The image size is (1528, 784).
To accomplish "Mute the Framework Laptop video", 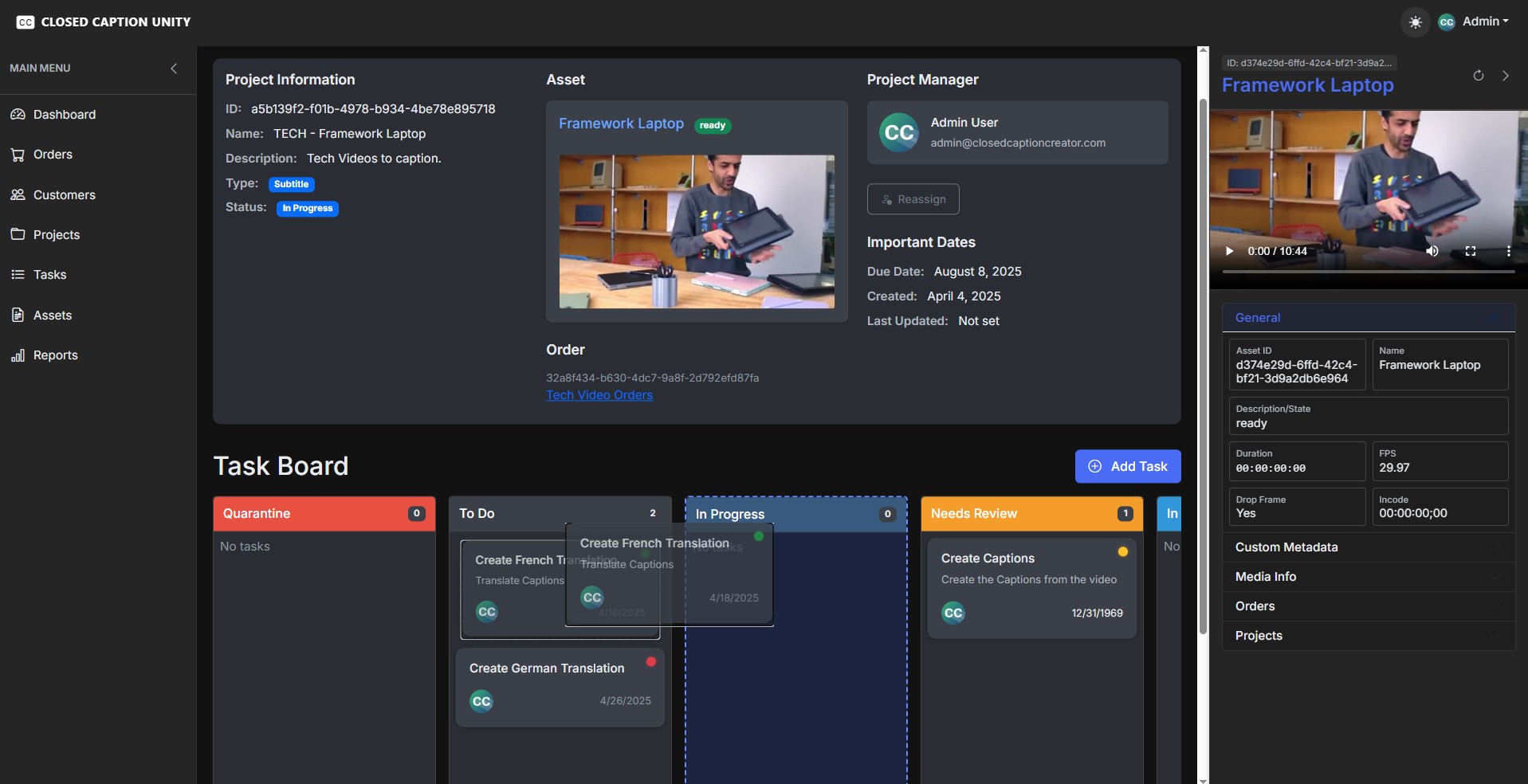I will pyautogui.click(x=1432, y=251).
